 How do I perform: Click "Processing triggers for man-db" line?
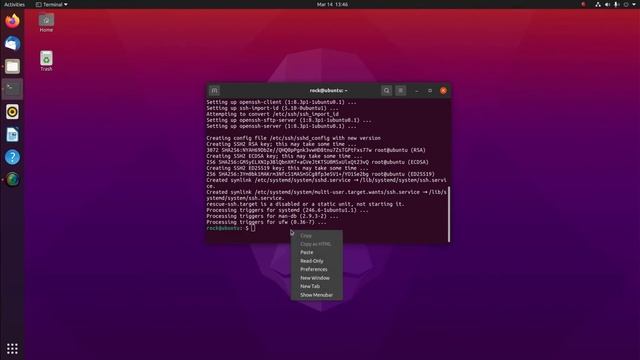[x=272, y=216]
